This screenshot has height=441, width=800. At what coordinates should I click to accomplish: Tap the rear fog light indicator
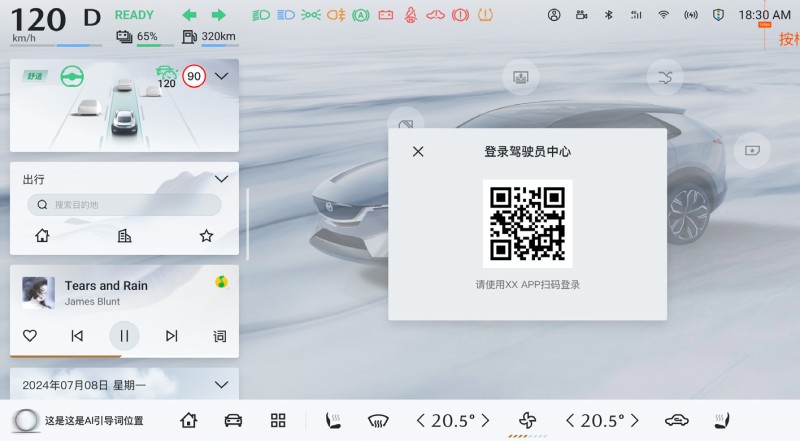tap(336, 15)
